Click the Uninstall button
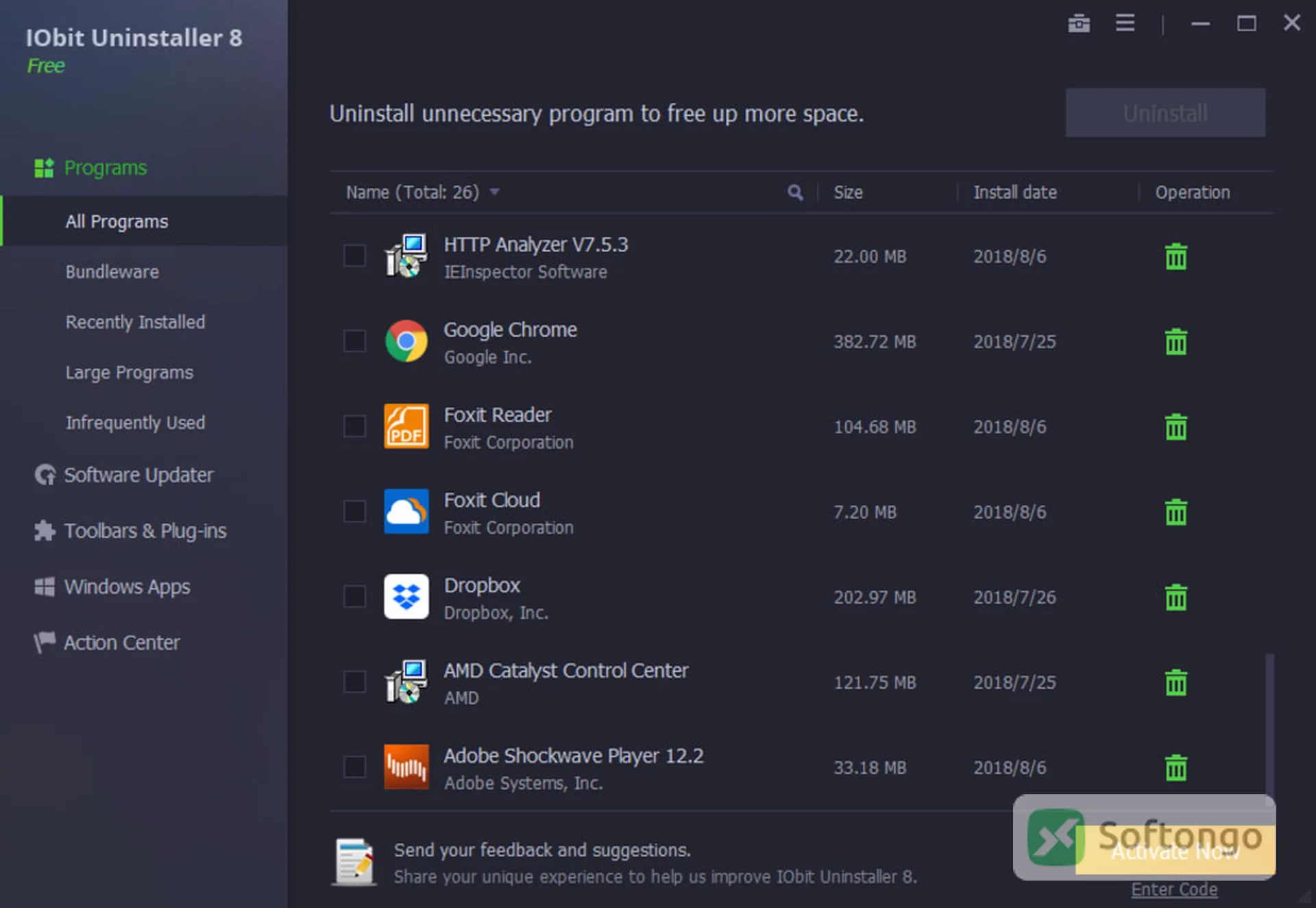The width and height of the screenshot is (1316, 908). 1165,112
